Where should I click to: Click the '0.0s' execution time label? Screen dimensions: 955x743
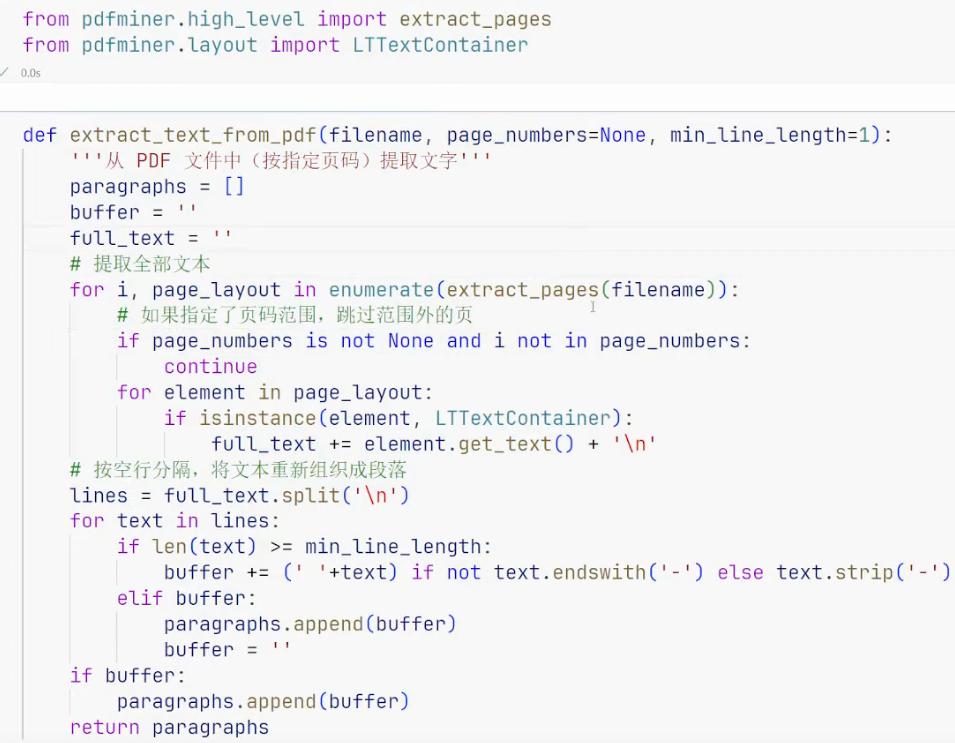pos(30,73)
